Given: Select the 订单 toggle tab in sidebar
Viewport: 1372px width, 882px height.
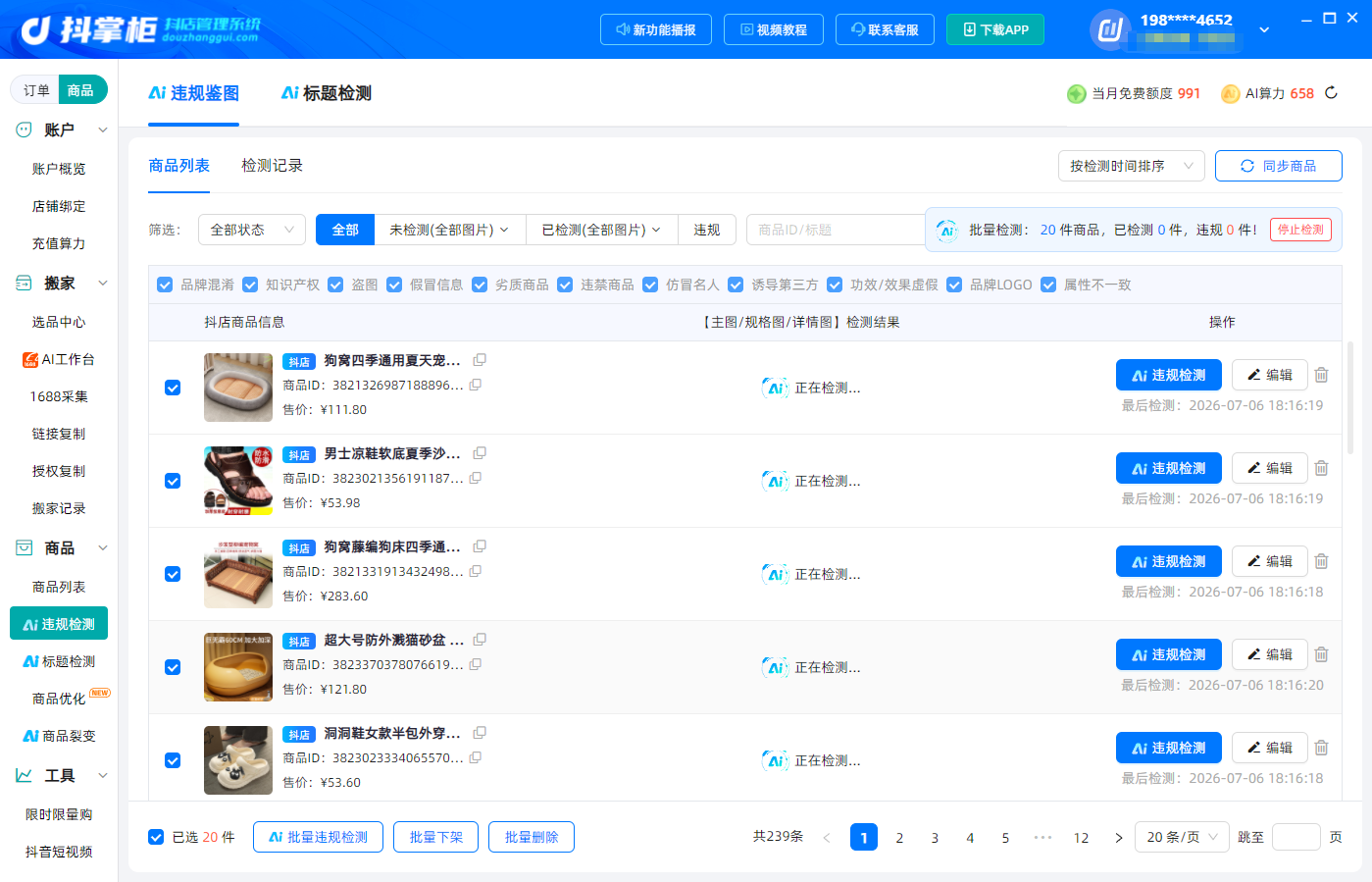Looking at the screenshot, I should (x=36, y=90).
